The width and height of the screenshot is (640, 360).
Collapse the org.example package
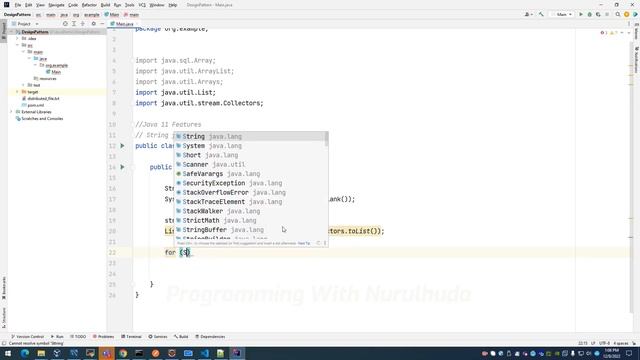click(x=36, y=65)
